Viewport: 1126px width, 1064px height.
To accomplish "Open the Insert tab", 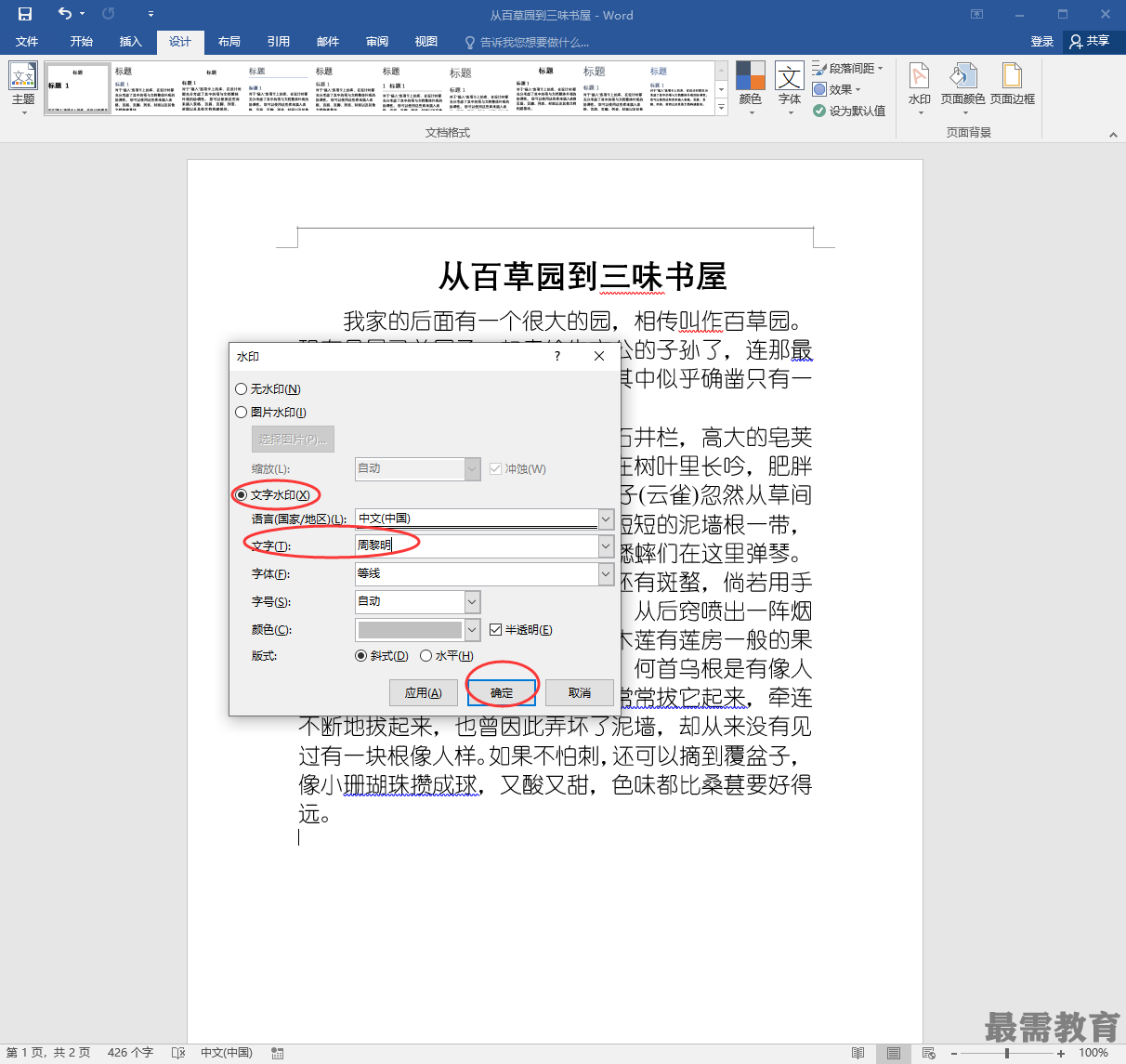I will 130,42.
